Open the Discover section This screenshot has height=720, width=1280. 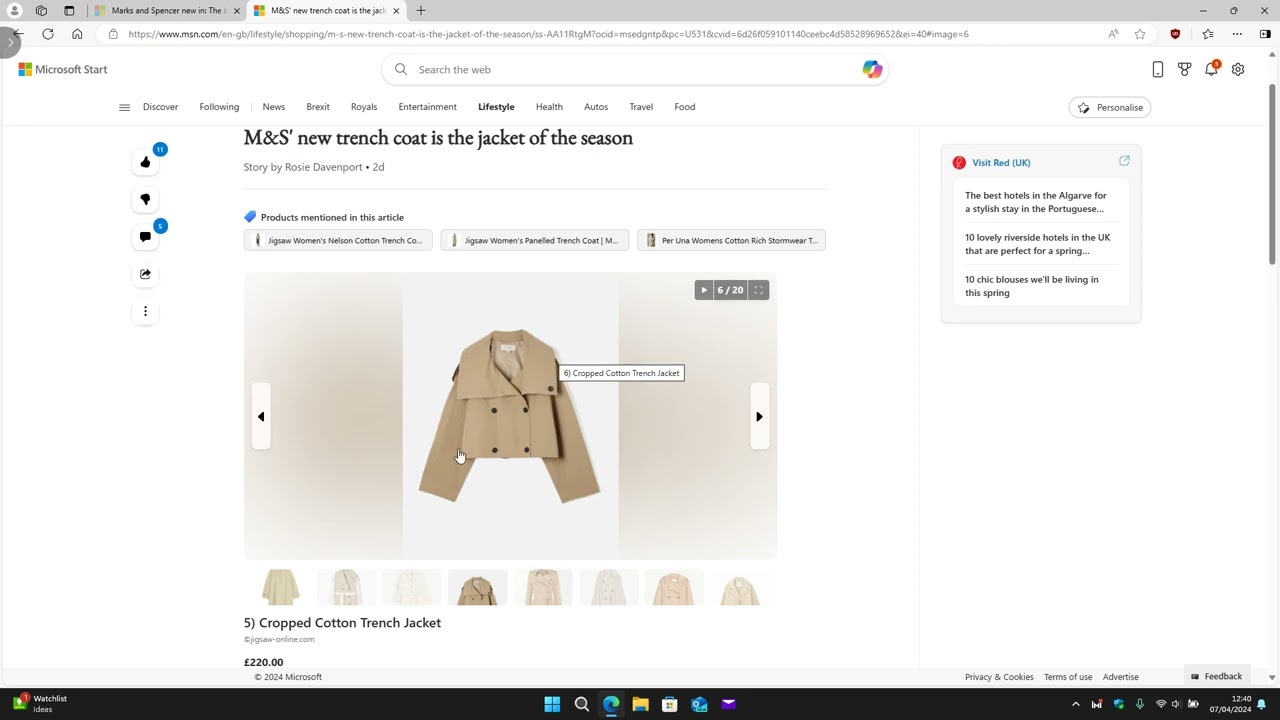click(x=160, y=107)
